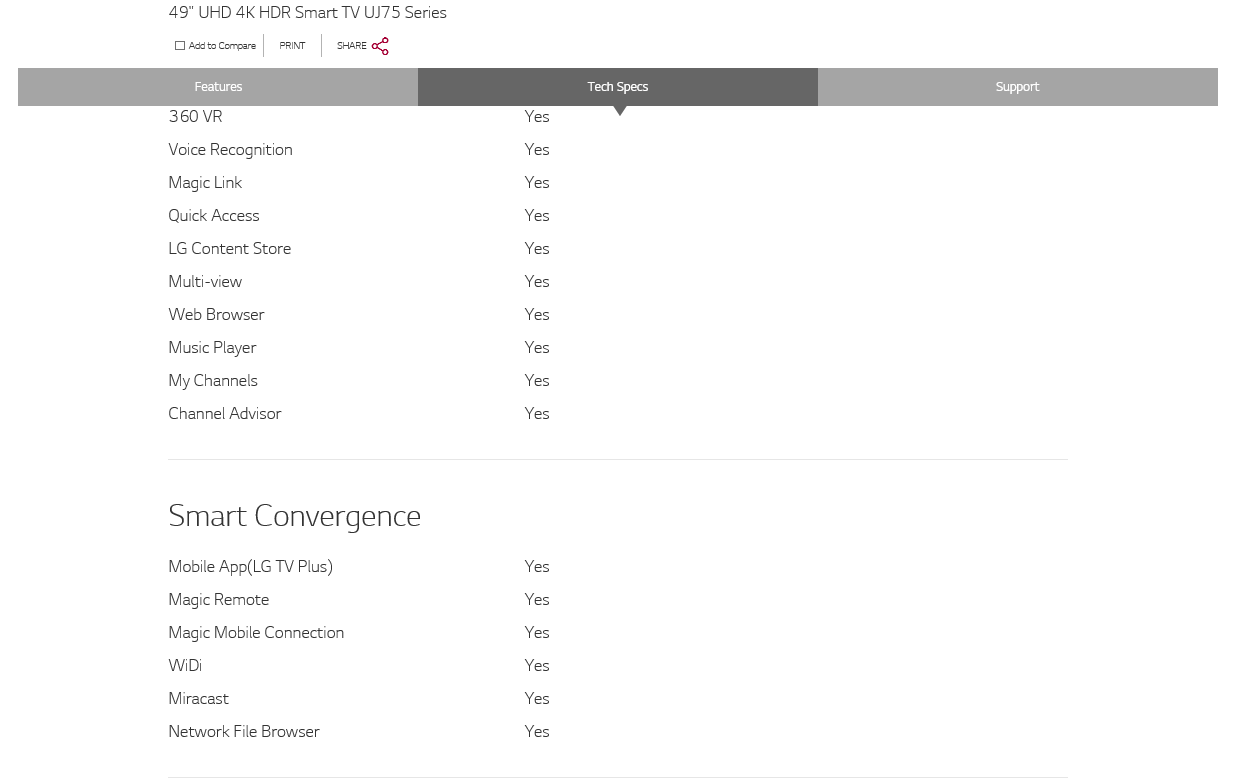Click the product title UJ75 Series
The height and width of the screenshot is (783, 1241).
click(307, 13)
